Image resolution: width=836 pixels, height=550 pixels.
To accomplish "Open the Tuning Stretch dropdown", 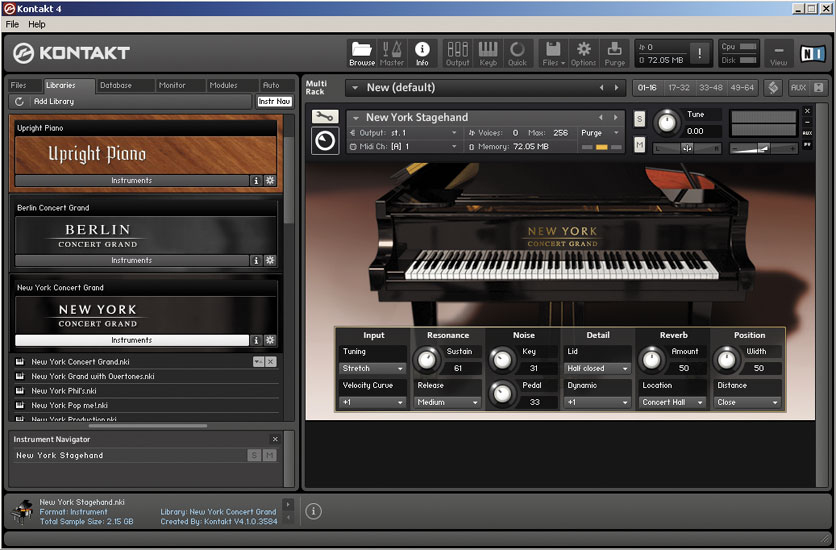I will [x=372, y=368].
